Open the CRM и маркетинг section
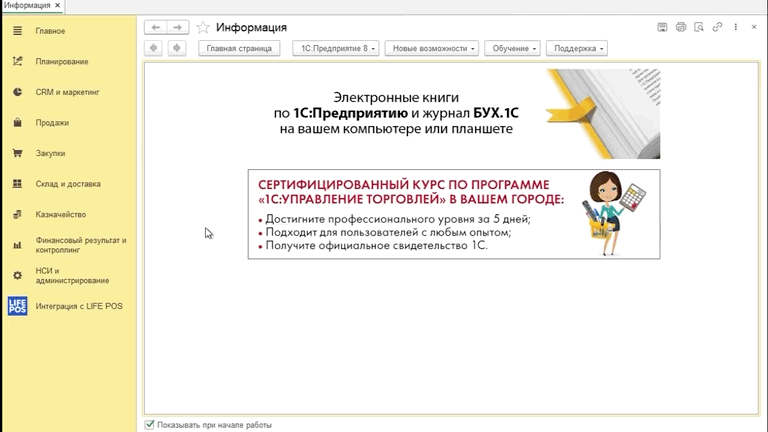Screen dimensions: 768x432 69,92
